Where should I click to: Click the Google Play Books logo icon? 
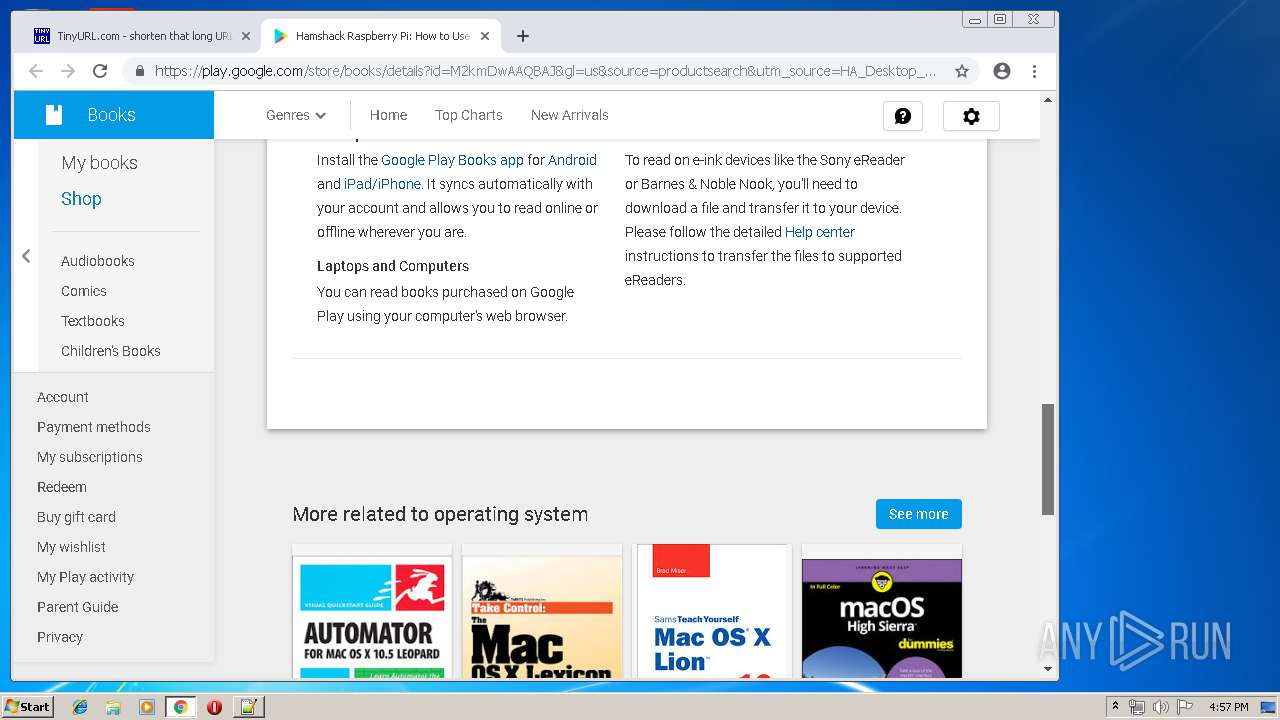click(54, 115)
